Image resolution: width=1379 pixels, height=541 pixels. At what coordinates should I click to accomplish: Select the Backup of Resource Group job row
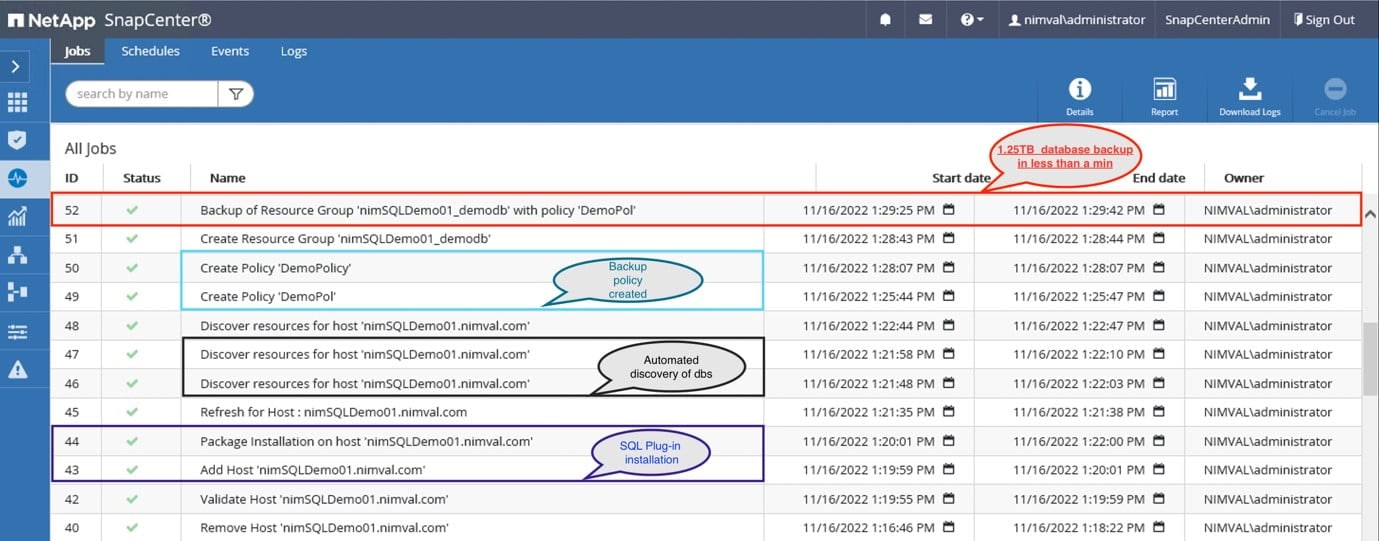point(706,210)
